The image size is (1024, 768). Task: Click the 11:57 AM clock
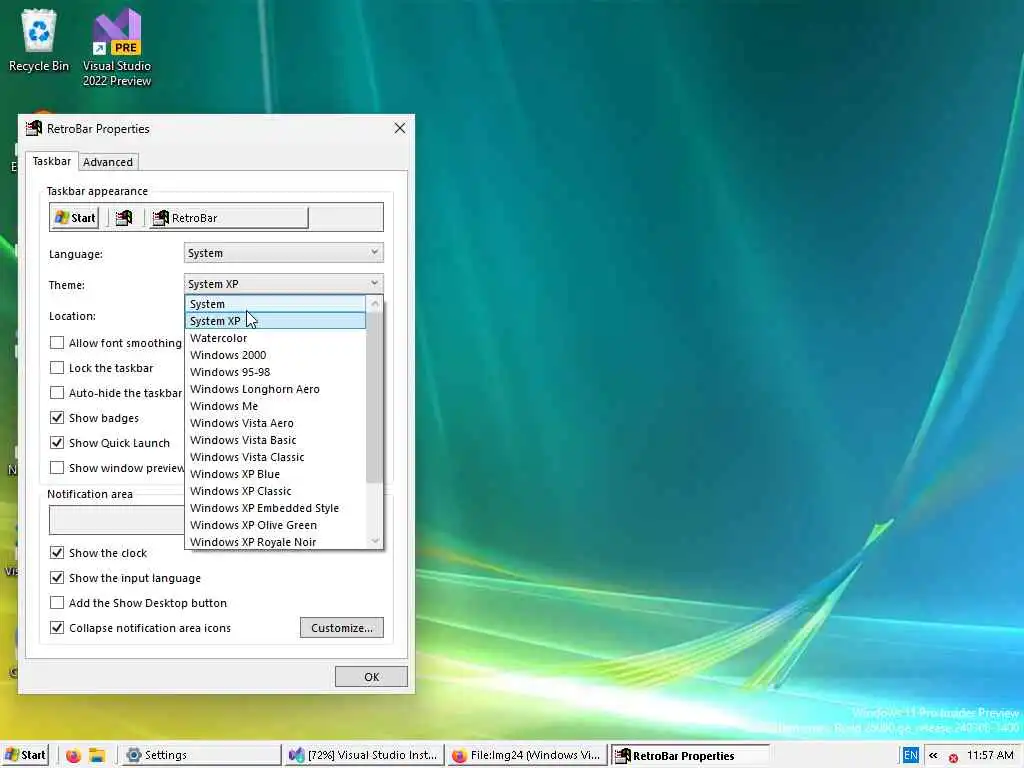[x=990, y=755]
